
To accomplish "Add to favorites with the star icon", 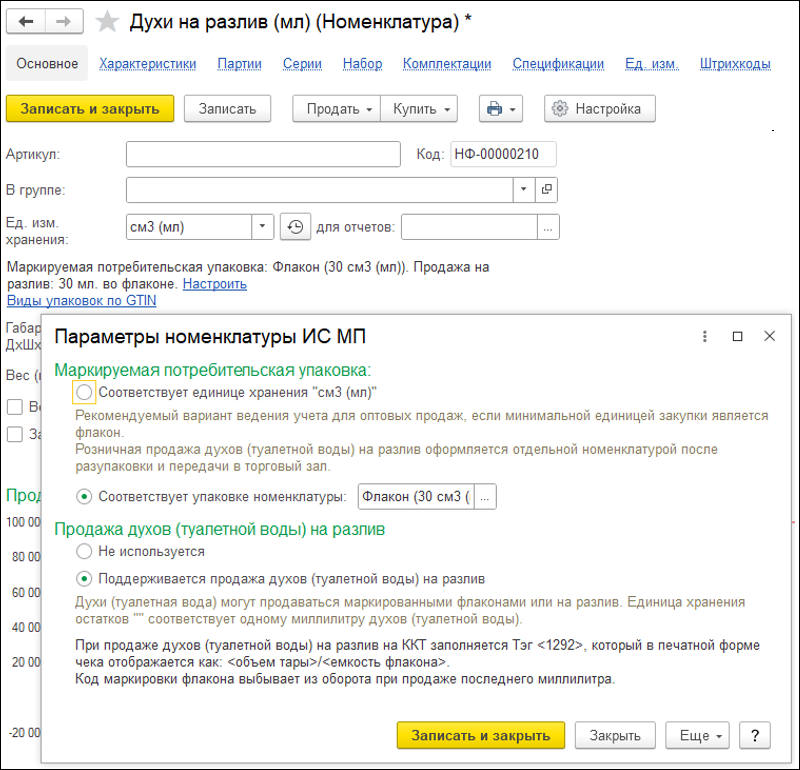I will point(107,21).
